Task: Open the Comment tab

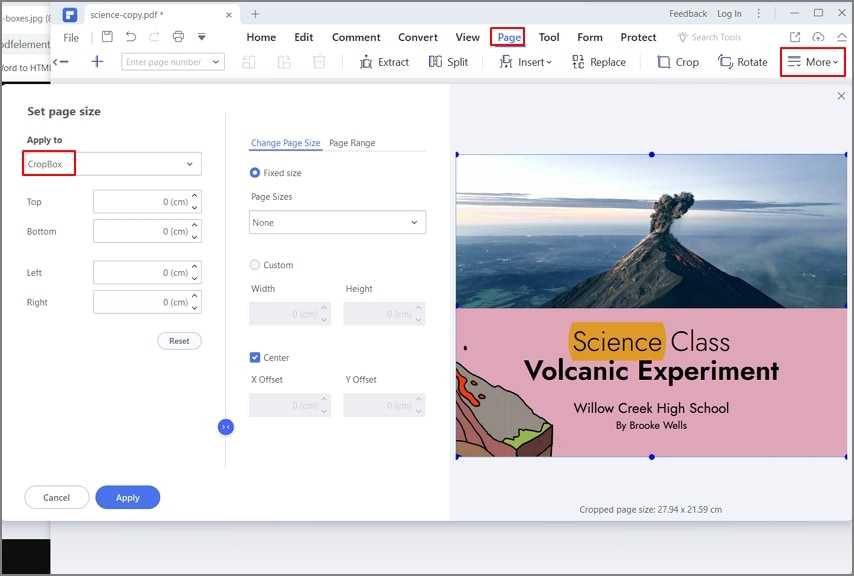Action: point(356,37)
